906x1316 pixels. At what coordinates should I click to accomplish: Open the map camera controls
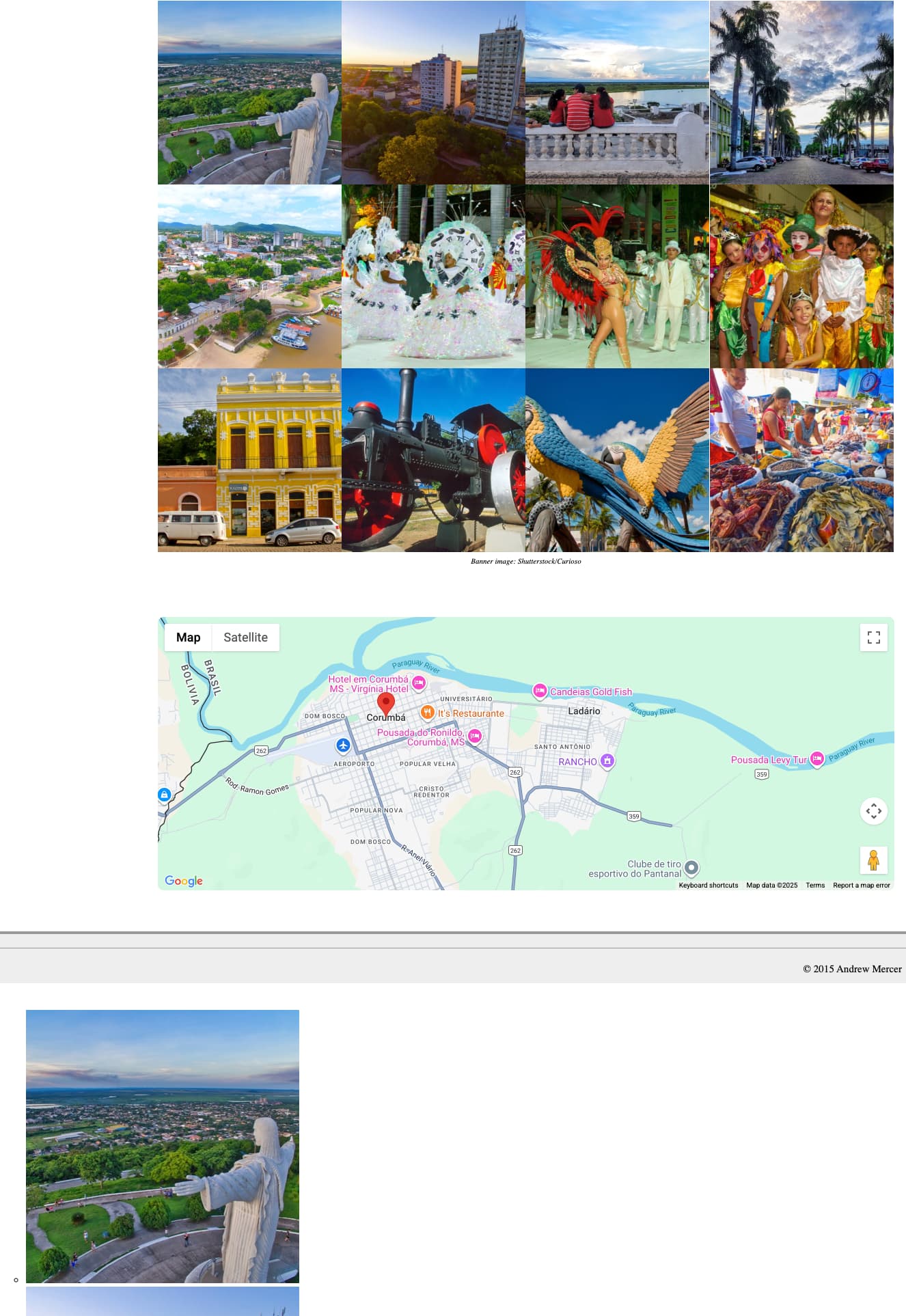point(873,811)
